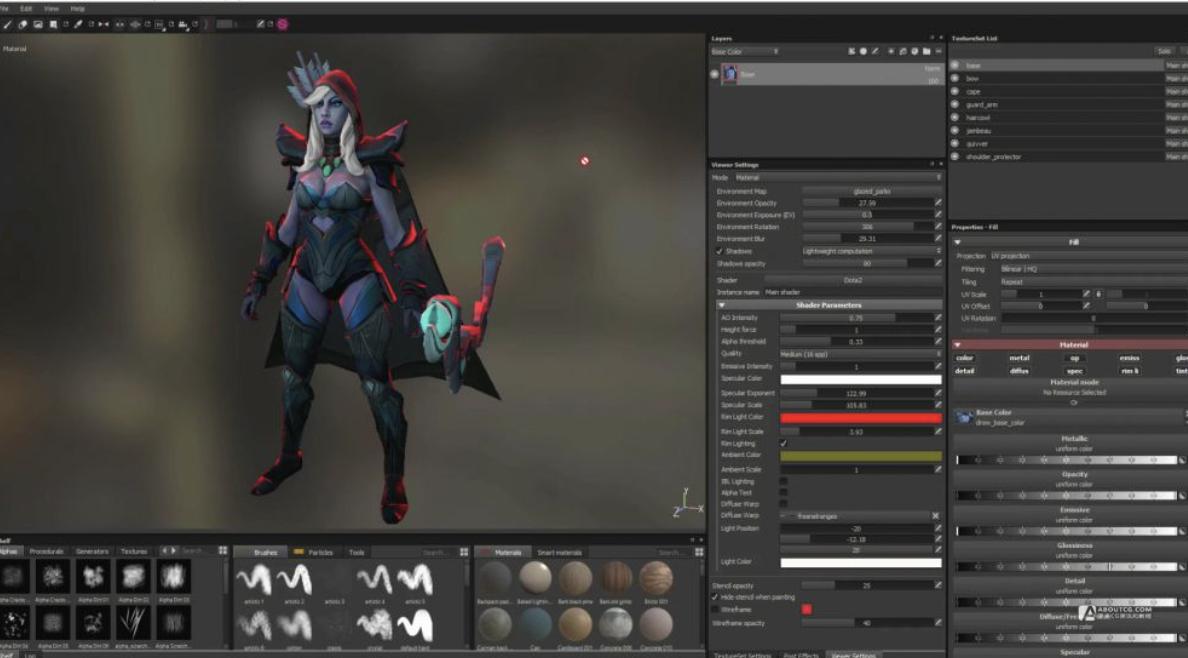The image size is (1188, 658).
Task: Switch to the Smart materials tab
Action: (559, 552)
